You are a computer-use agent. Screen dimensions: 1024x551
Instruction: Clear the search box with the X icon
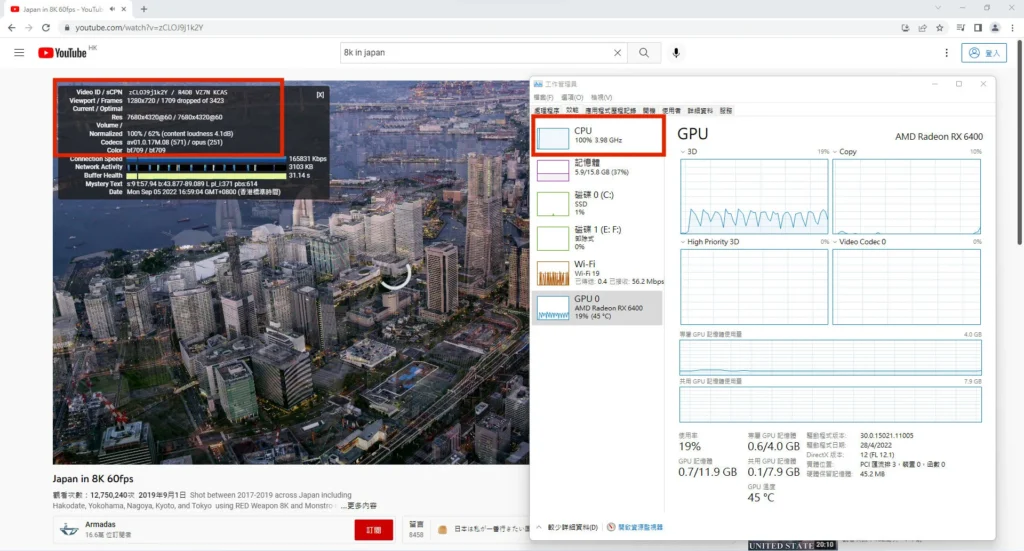coord(617,52)
